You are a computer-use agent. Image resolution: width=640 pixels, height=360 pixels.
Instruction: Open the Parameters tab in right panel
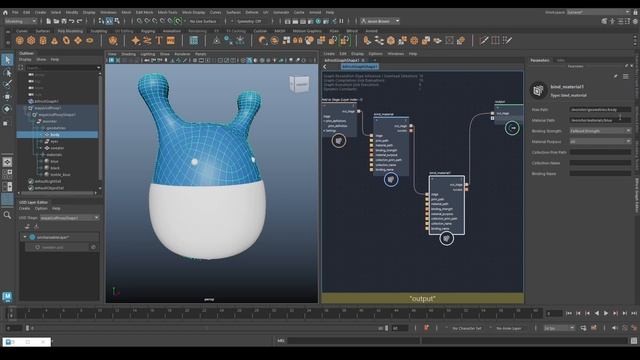coord(540,60)
